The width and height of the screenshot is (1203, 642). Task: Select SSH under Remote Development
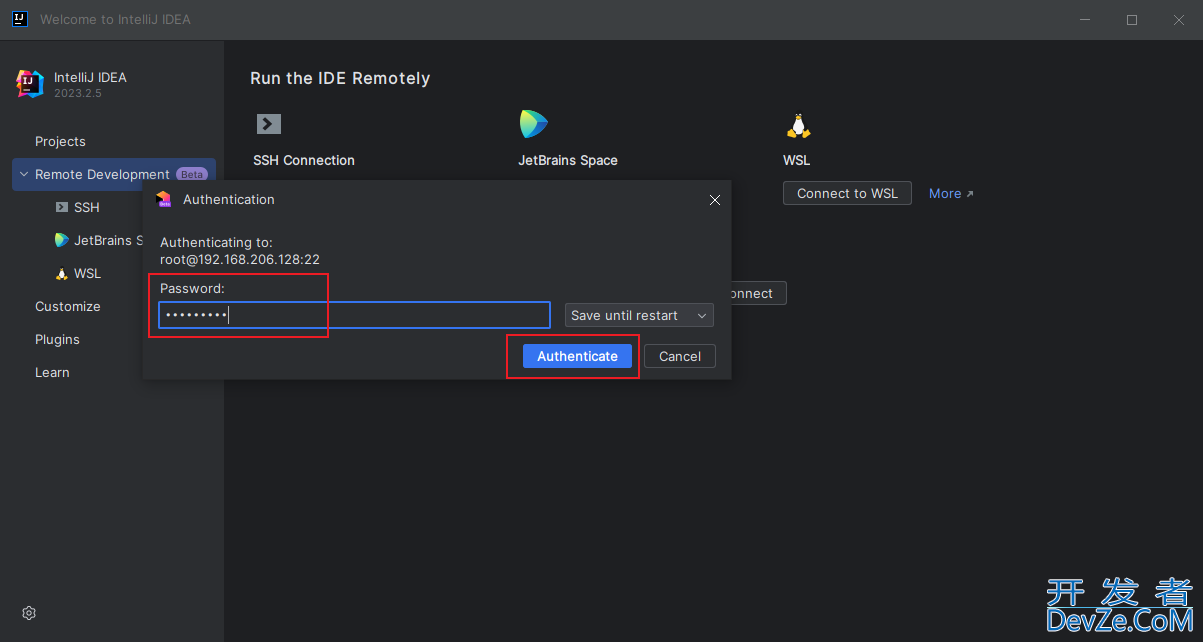[x=86, y=207]
